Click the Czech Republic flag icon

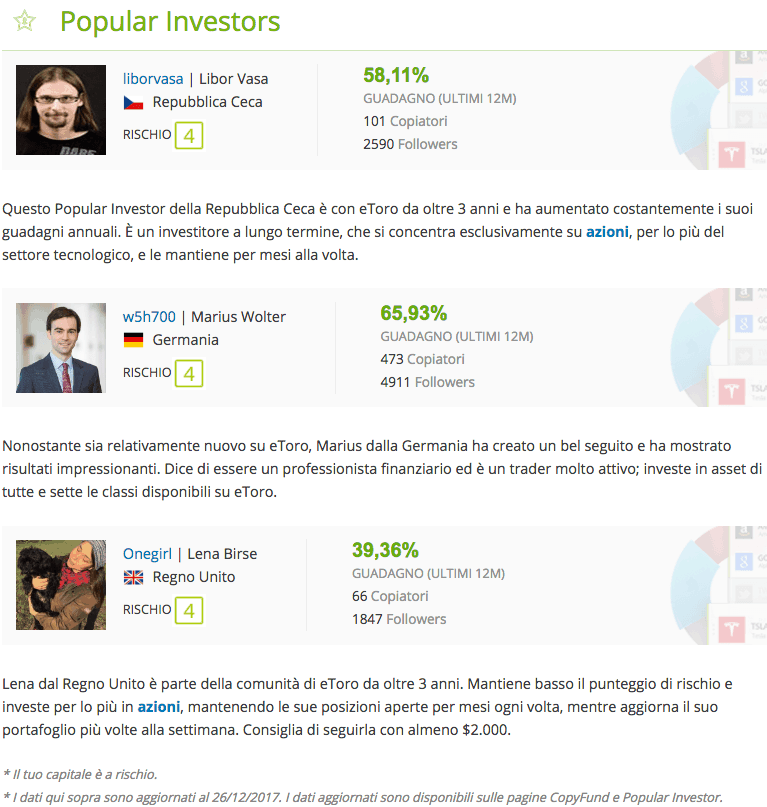(x=133, y=103)
